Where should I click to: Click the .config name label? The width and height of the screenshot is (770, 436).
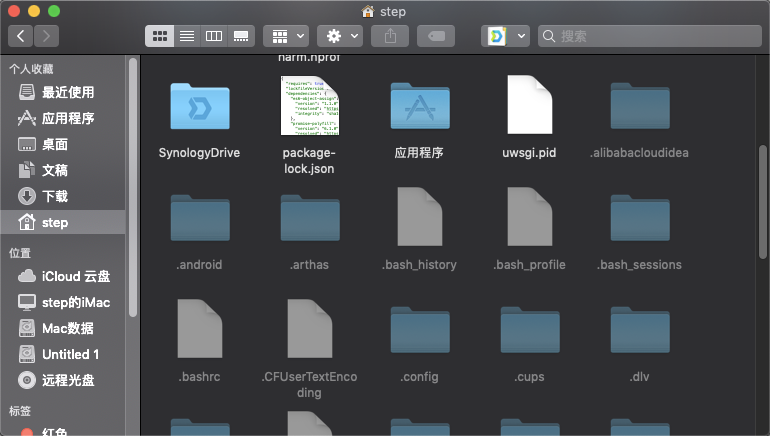pyautogui.click(x=419, y=377)
